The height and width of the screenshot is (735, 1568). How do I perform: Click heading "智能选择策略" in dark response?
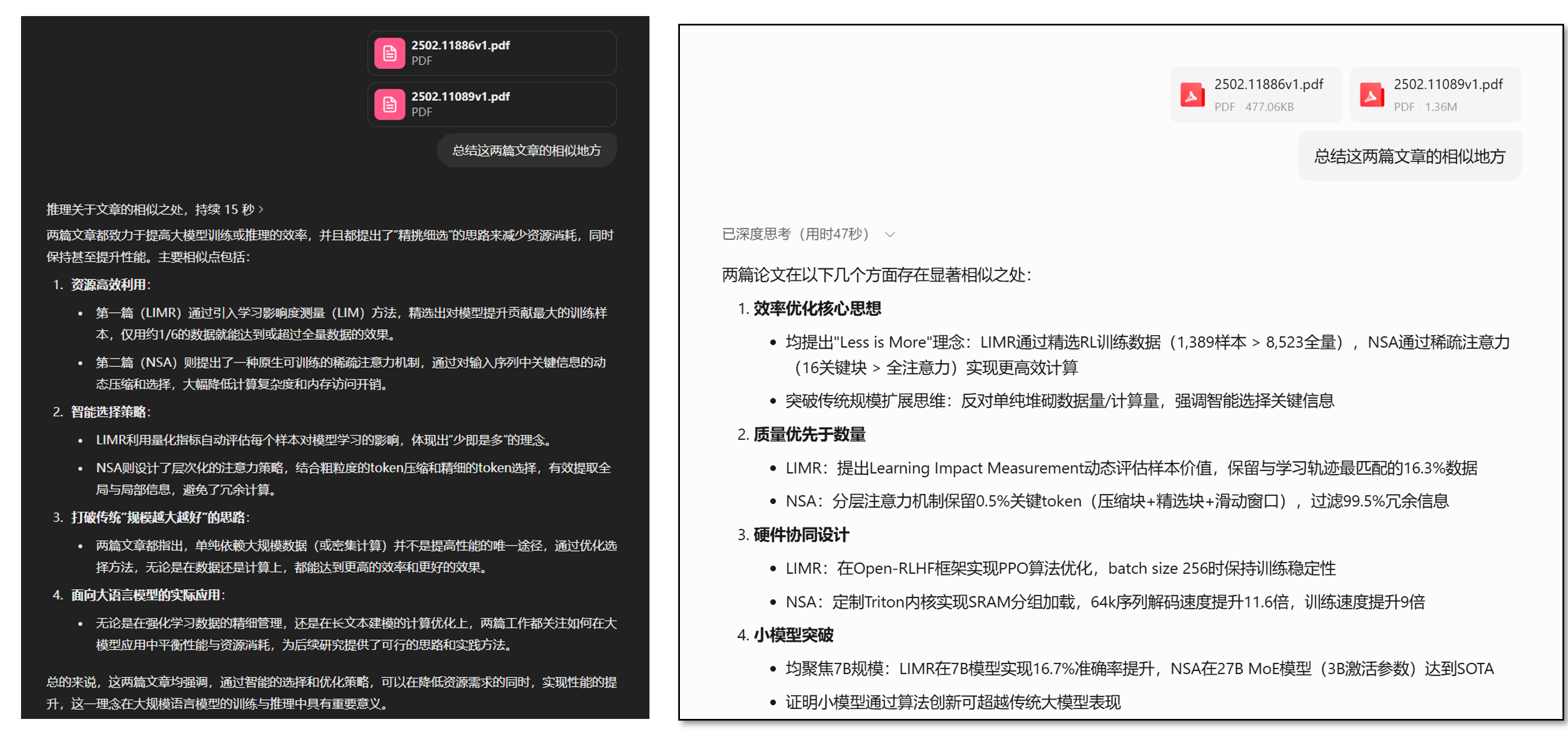[109, 412]
